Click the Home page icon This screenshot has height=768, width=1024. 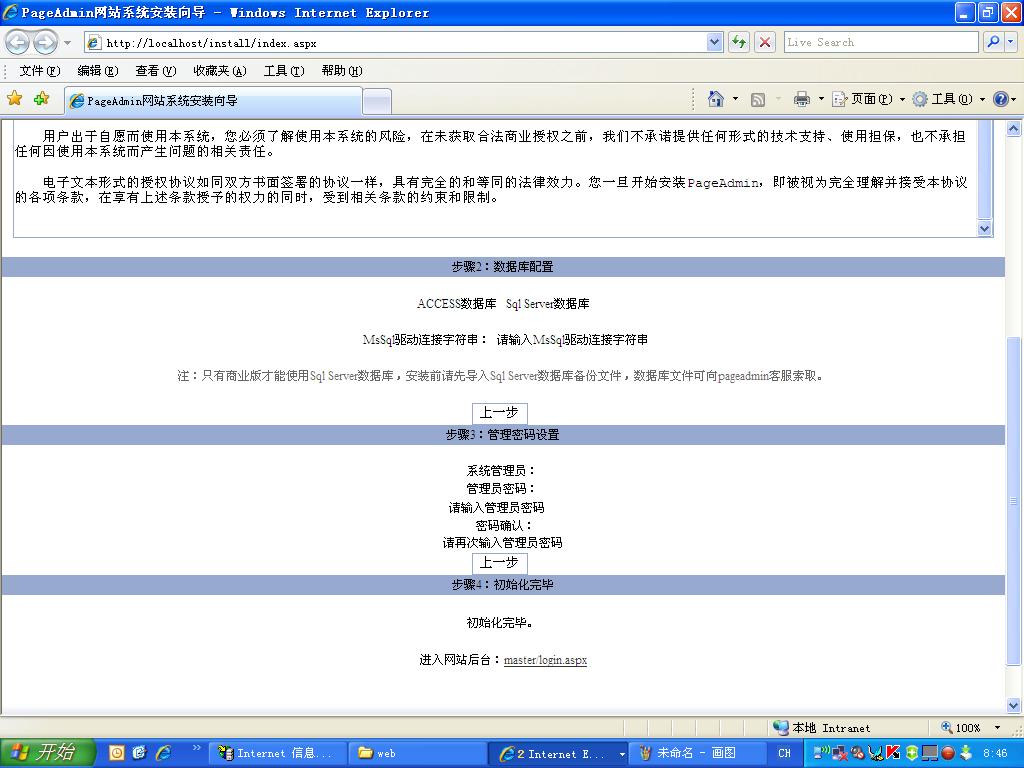(x=716, y=99)
